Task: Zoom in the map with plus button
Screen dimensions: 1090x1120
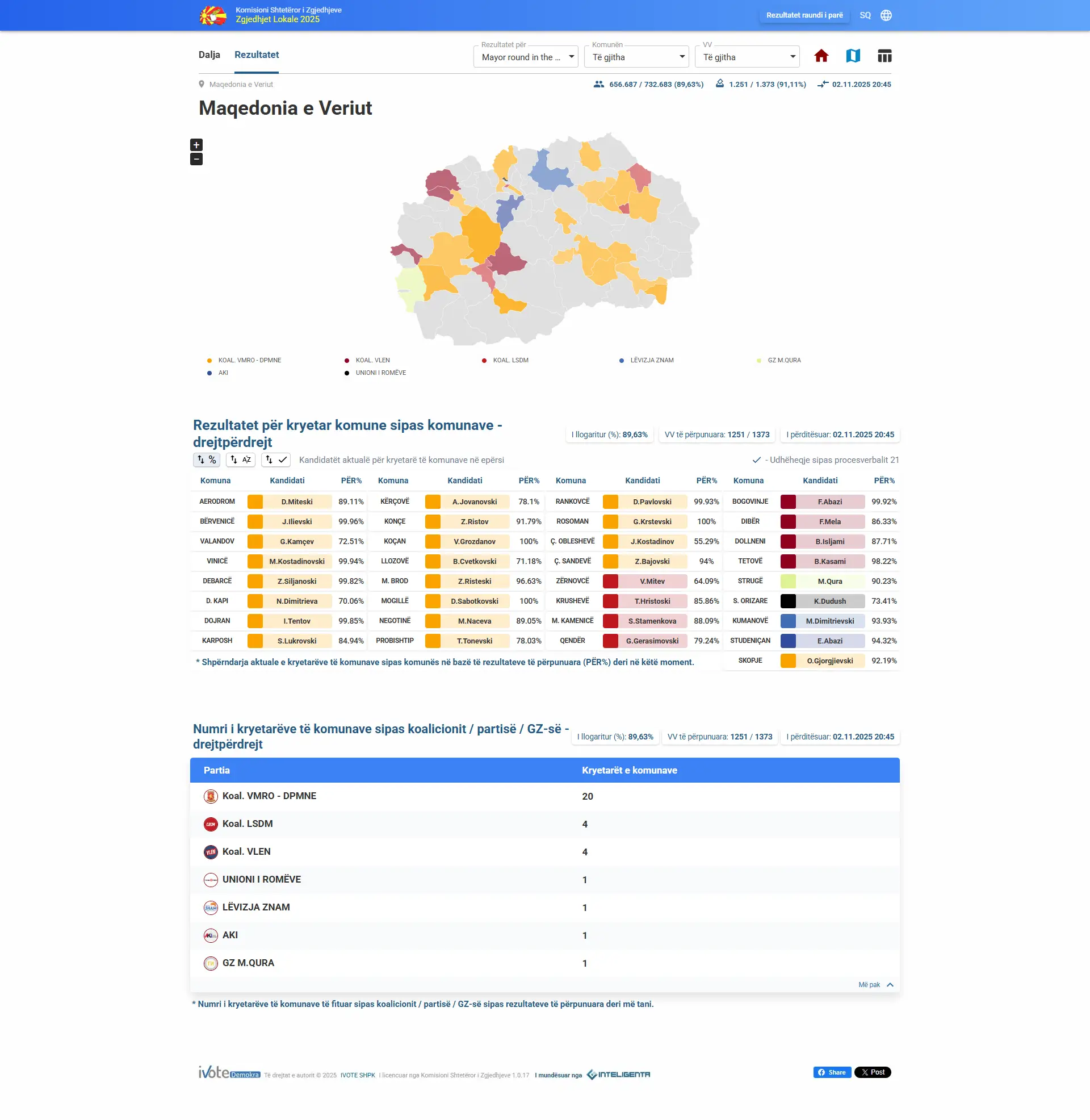Action: point(196,145)
